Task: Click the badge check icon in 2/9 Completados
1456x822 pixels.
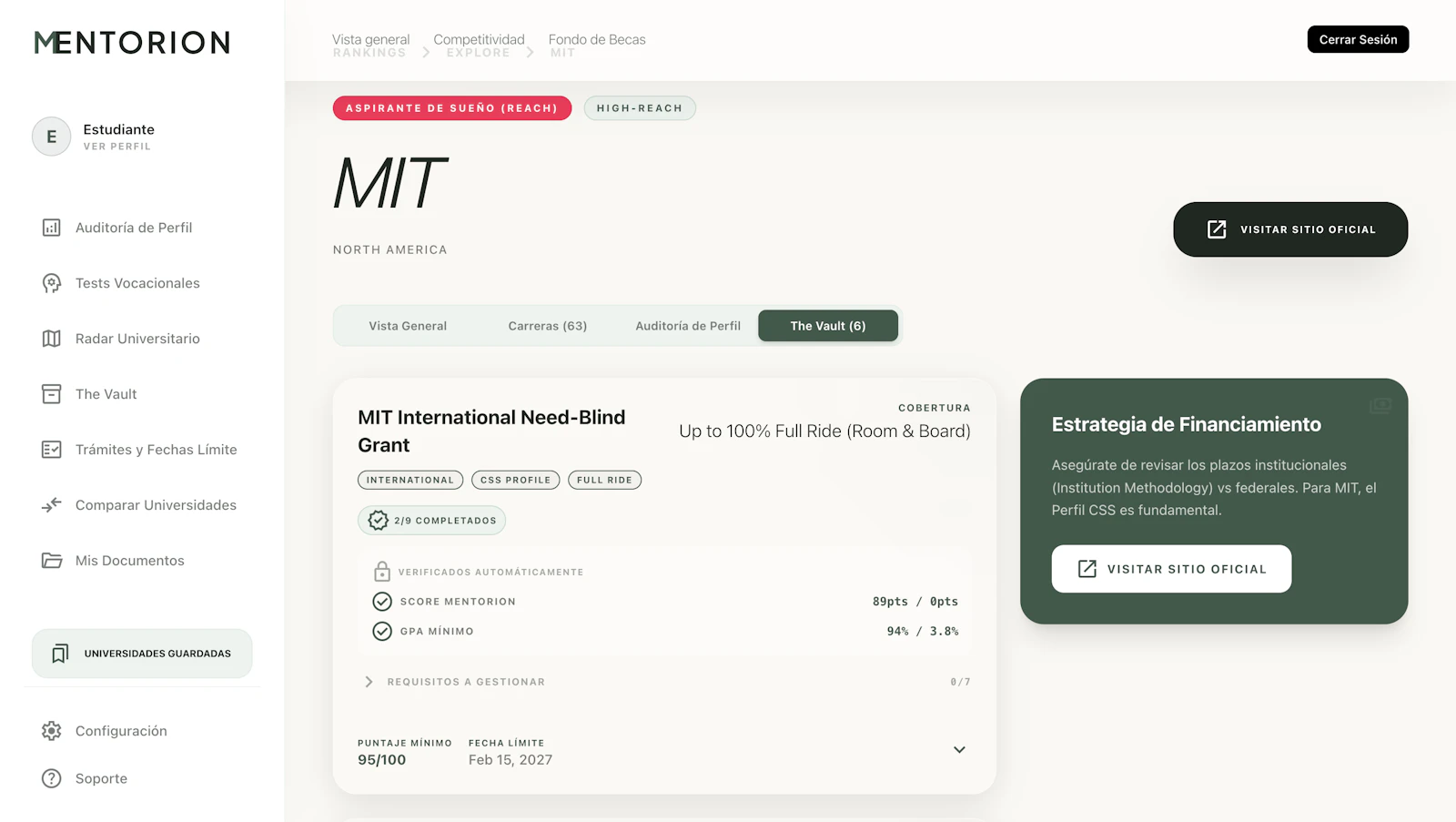Action: (x=379, y=520)
